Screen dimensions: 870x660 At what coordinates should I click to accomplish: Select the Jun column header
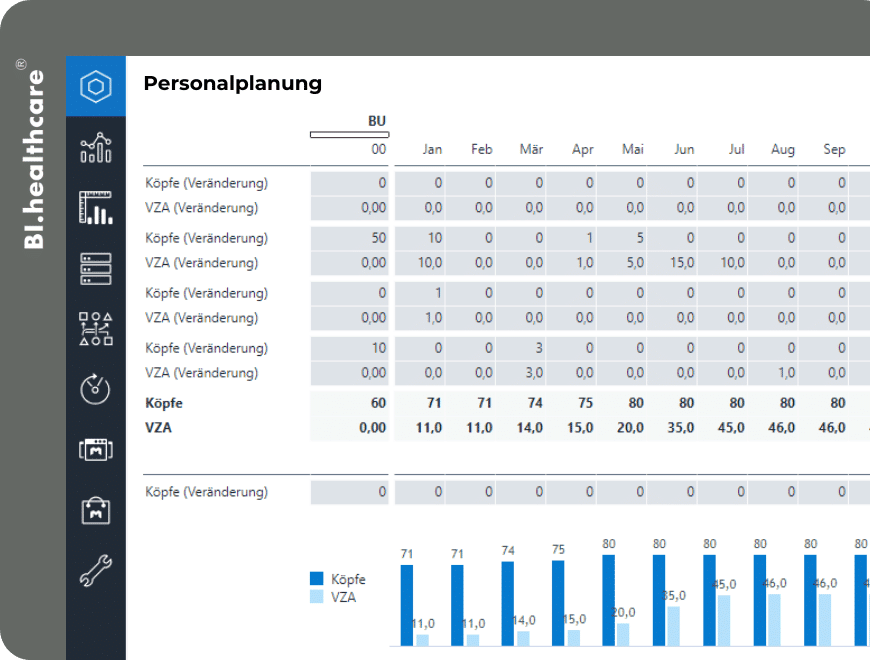click(x=684, y=149)
